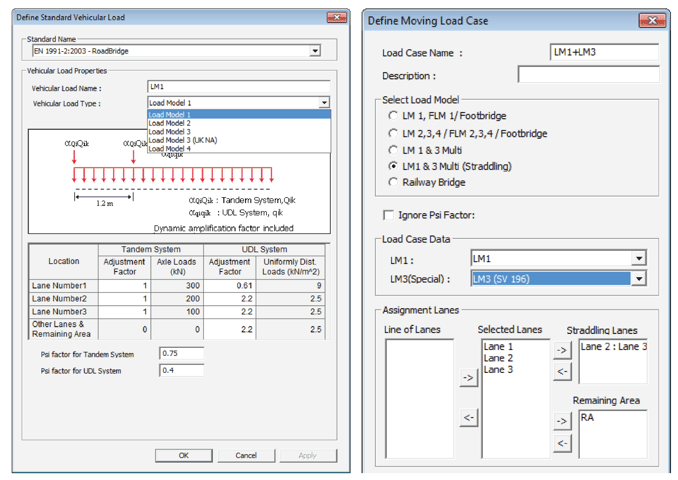The width and height of the screenshot is (678, 480).
Task: Close the Define Moving Load Case dialog
Action: (x=652, y=20)
